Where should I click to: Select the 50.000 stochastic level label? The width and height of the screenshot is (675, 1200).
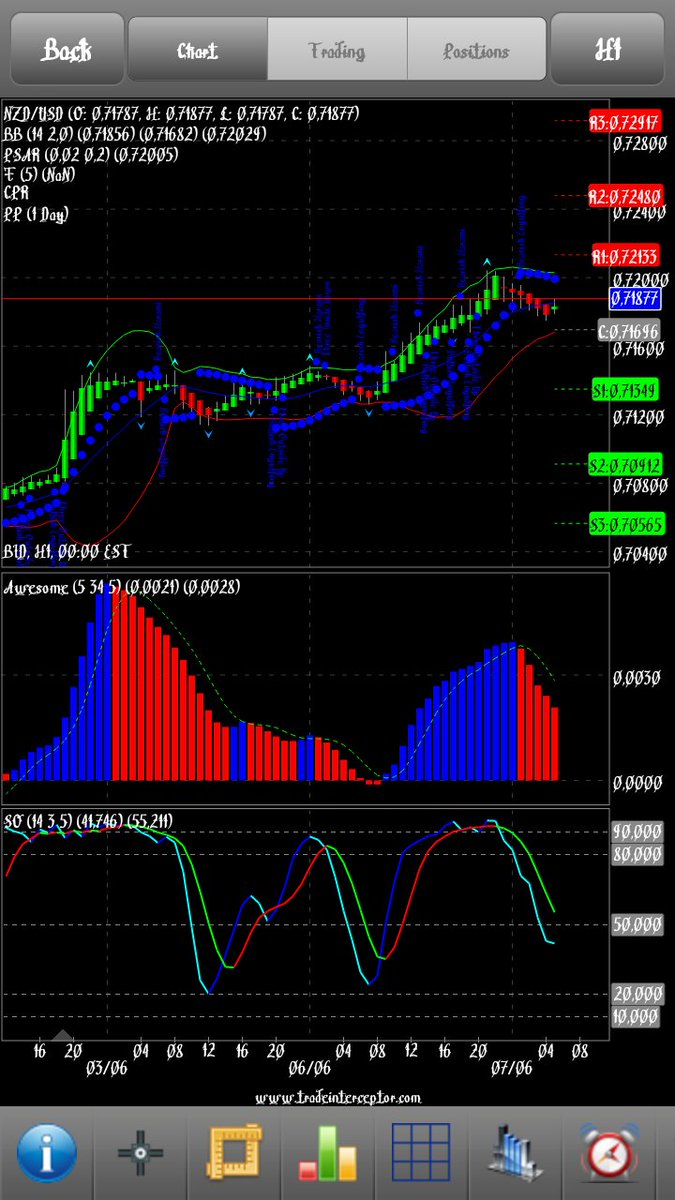click(637, 925)
